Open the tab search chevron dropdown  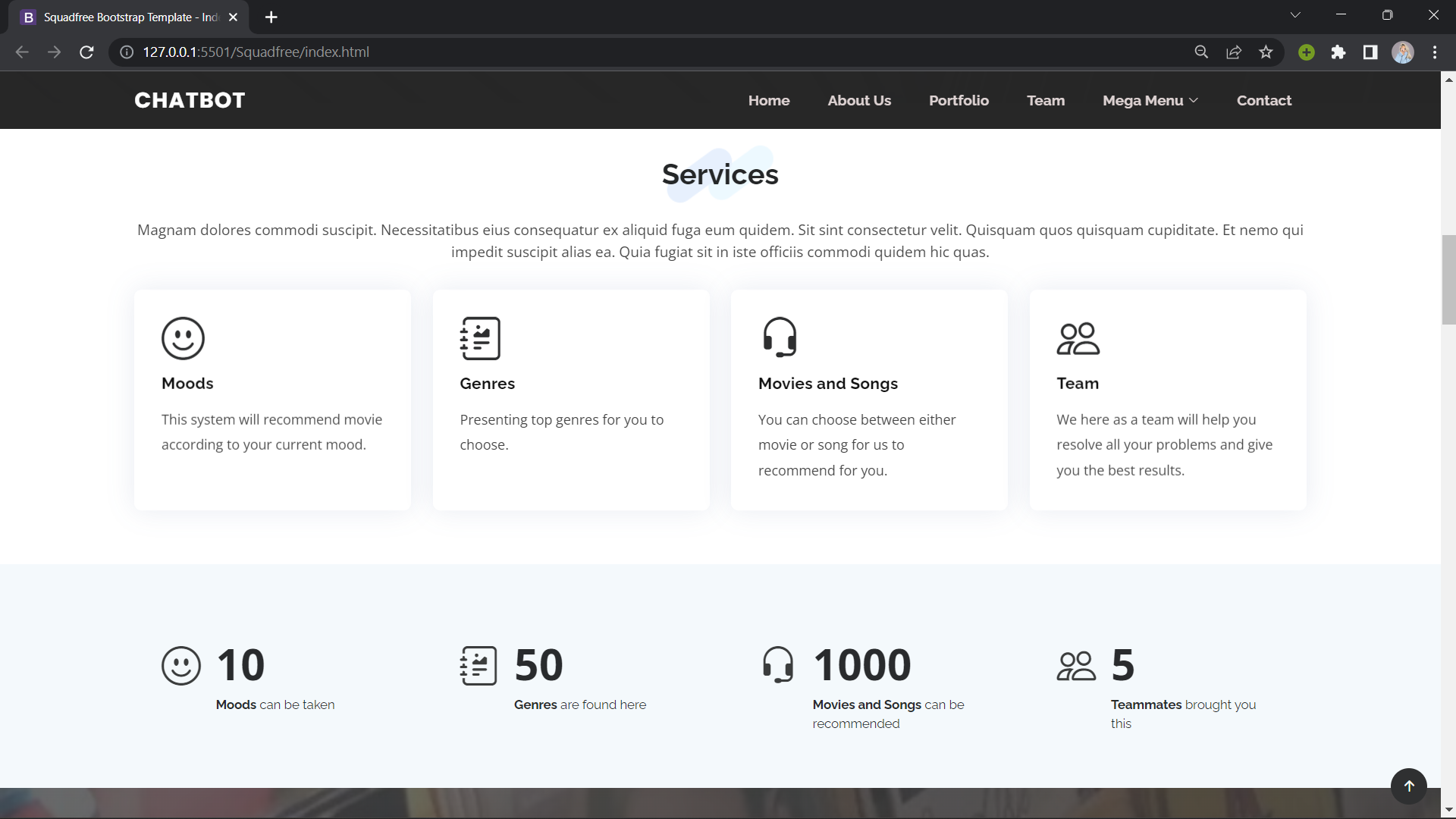coord(1295,15)
